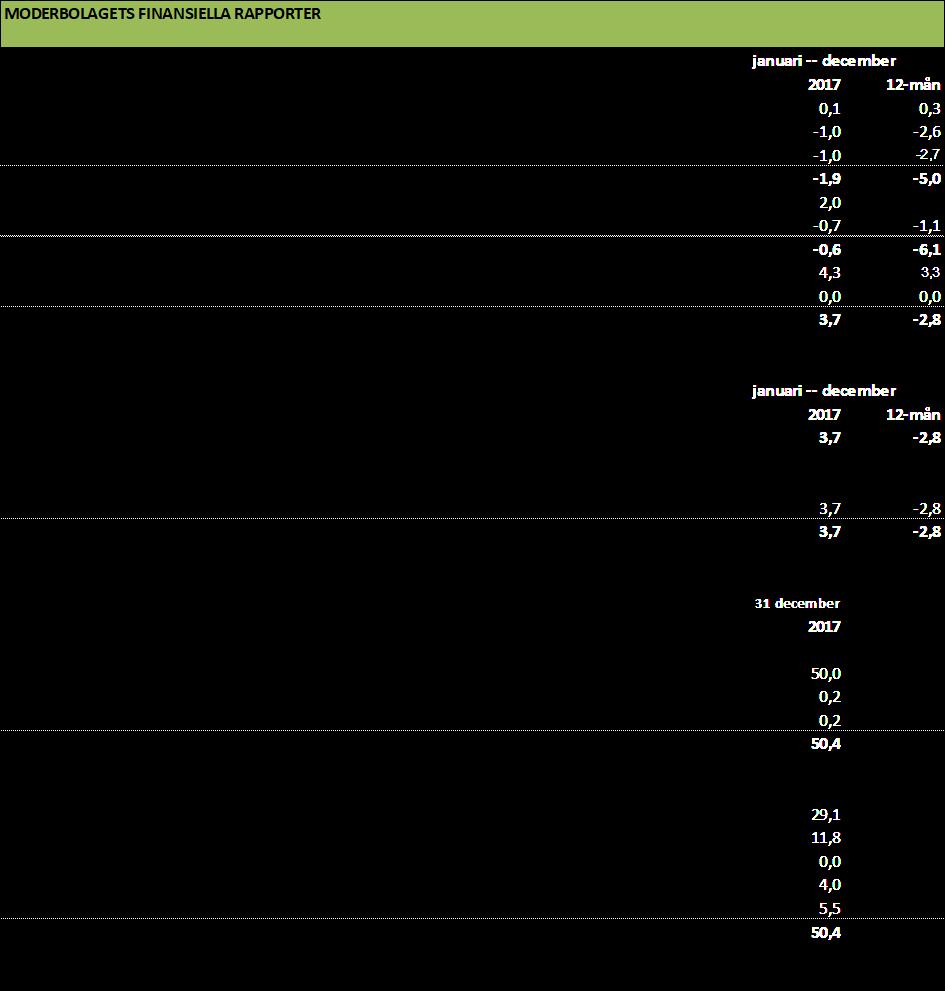Select the -2,6 value

pos(927,132)
